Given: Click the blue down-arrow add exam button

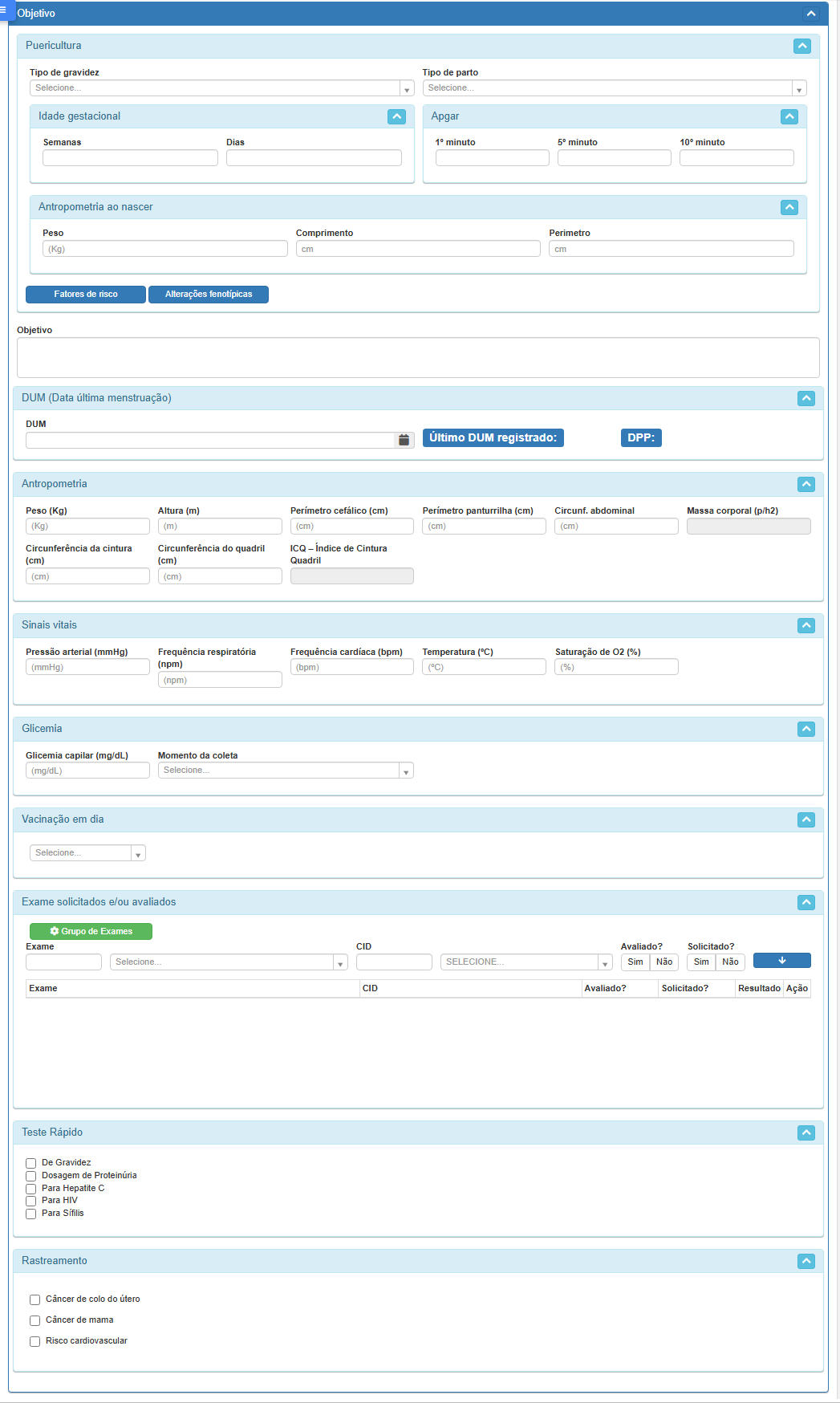Looking at the screenshot, I should tap(781, 961).
